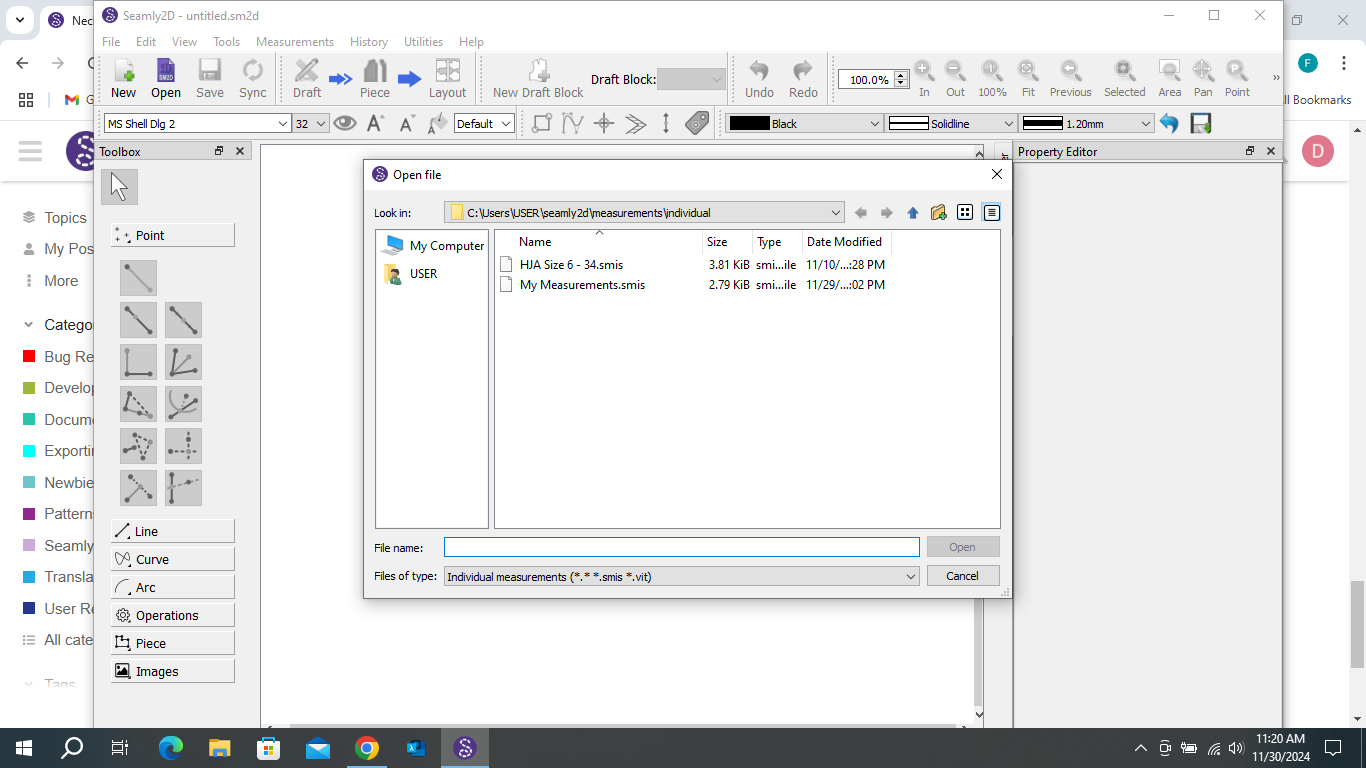Expand the Curve tools section

tap(172, 559)
